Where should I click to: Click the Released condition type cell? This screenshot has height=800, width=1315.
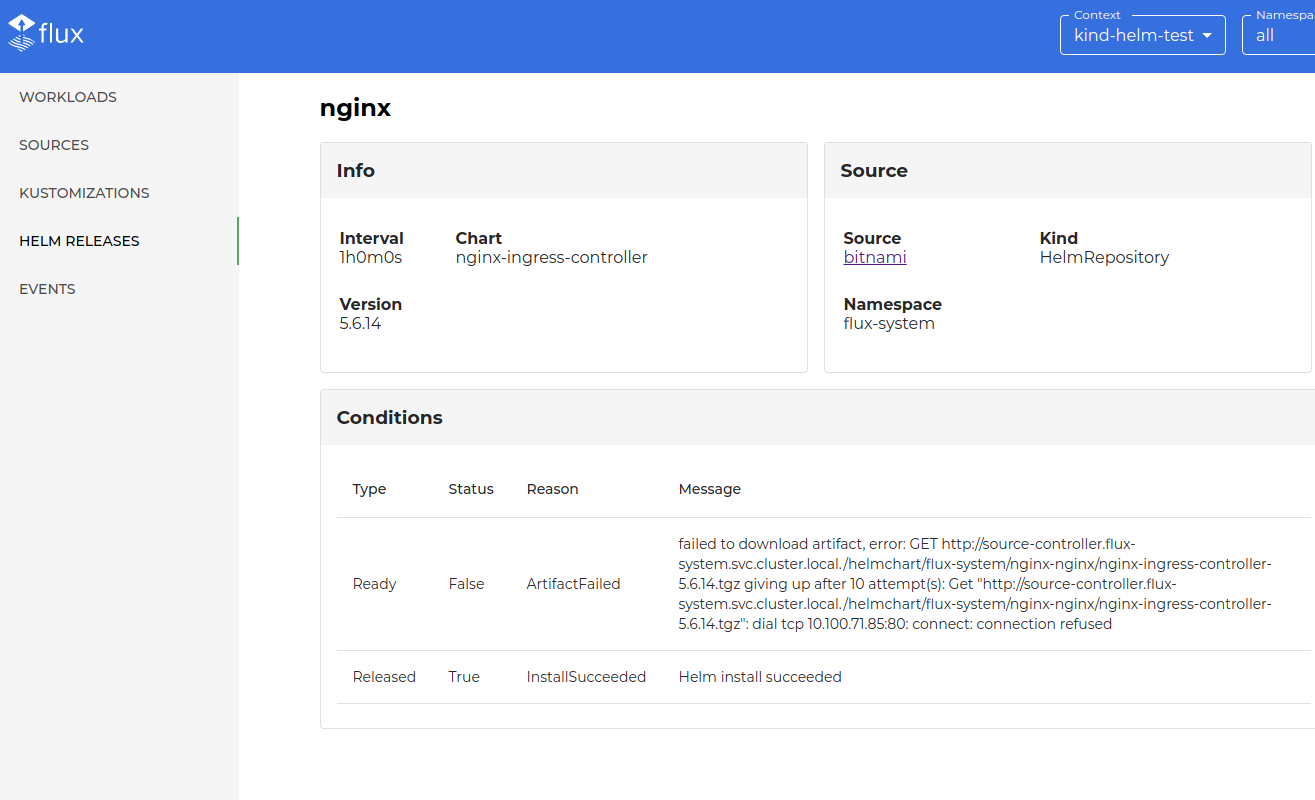pos(384,677)
